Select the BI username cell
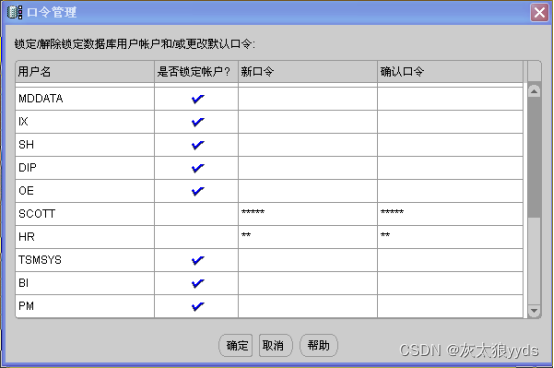The height and width of the screenshot is (368, 554). [x=85, y=283]
